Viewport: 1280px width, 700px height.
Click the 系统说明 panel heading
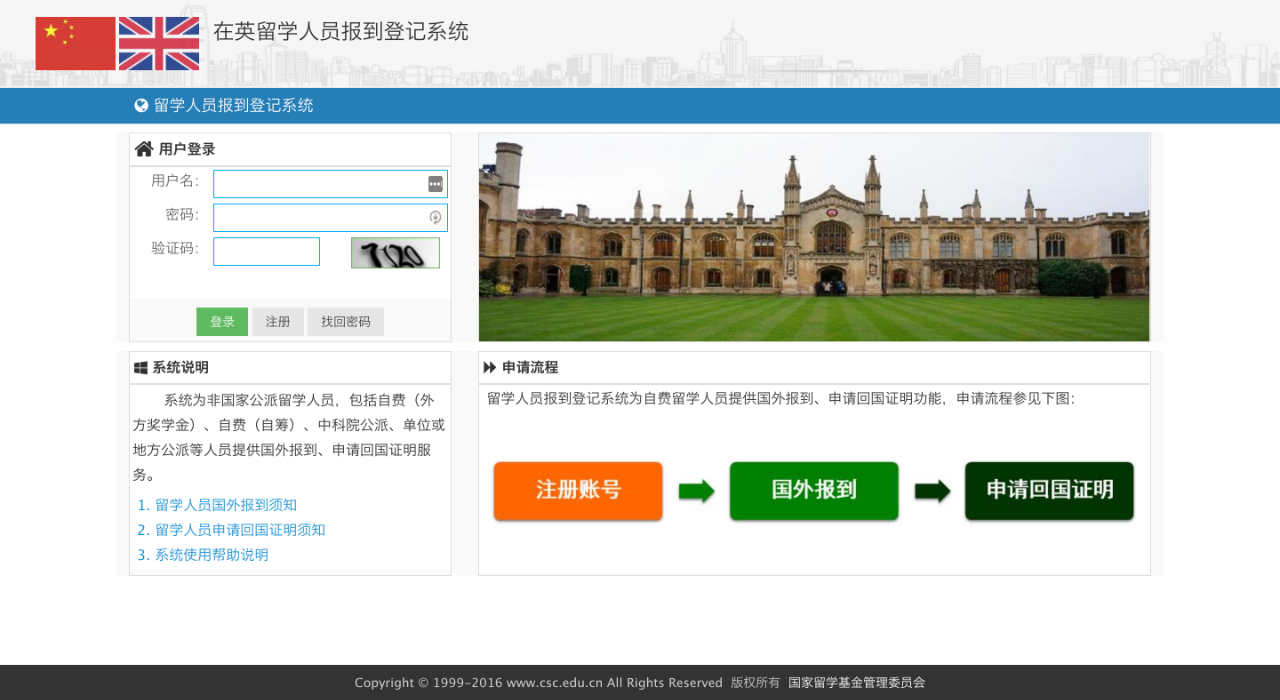[x=181, y=368]
